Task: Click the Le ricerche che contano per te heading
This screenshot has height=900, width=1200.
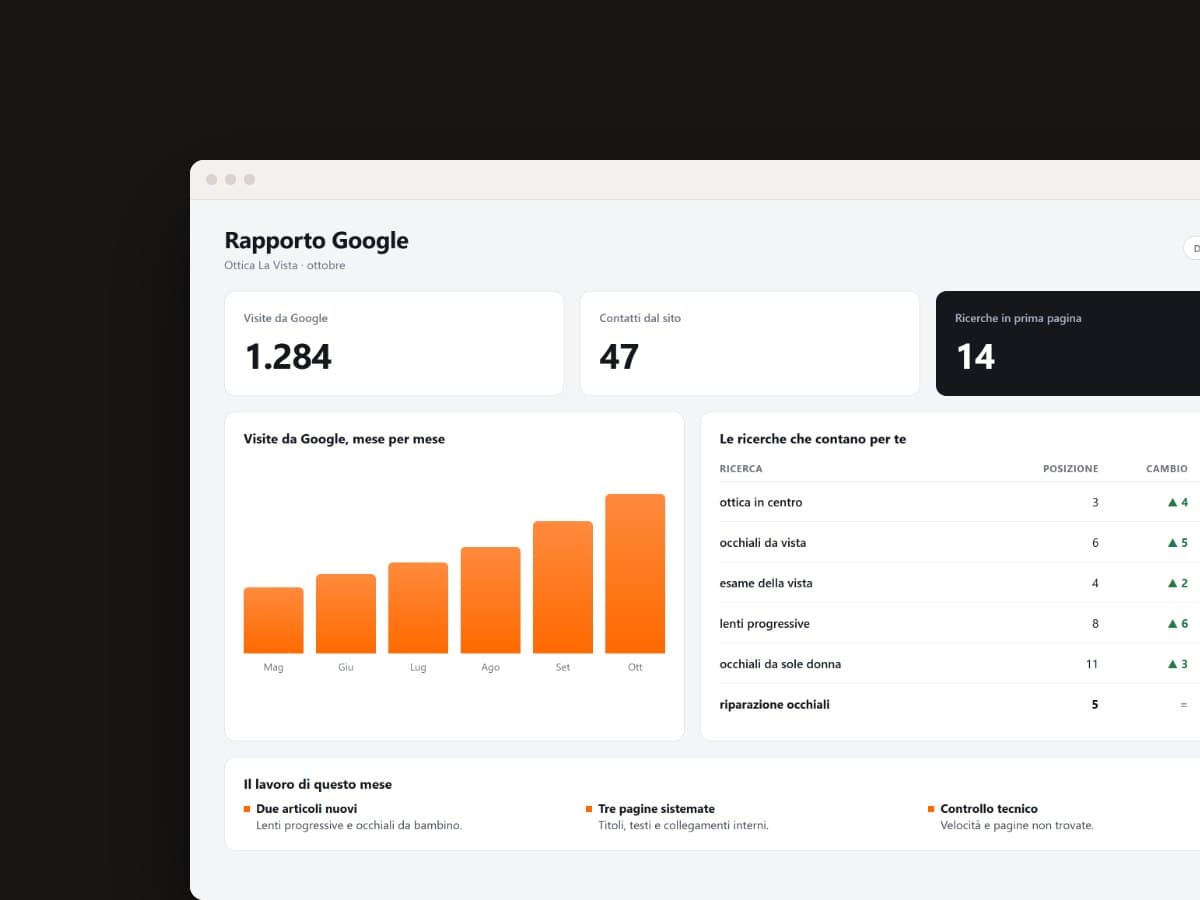Action: (x=813, y=439)
